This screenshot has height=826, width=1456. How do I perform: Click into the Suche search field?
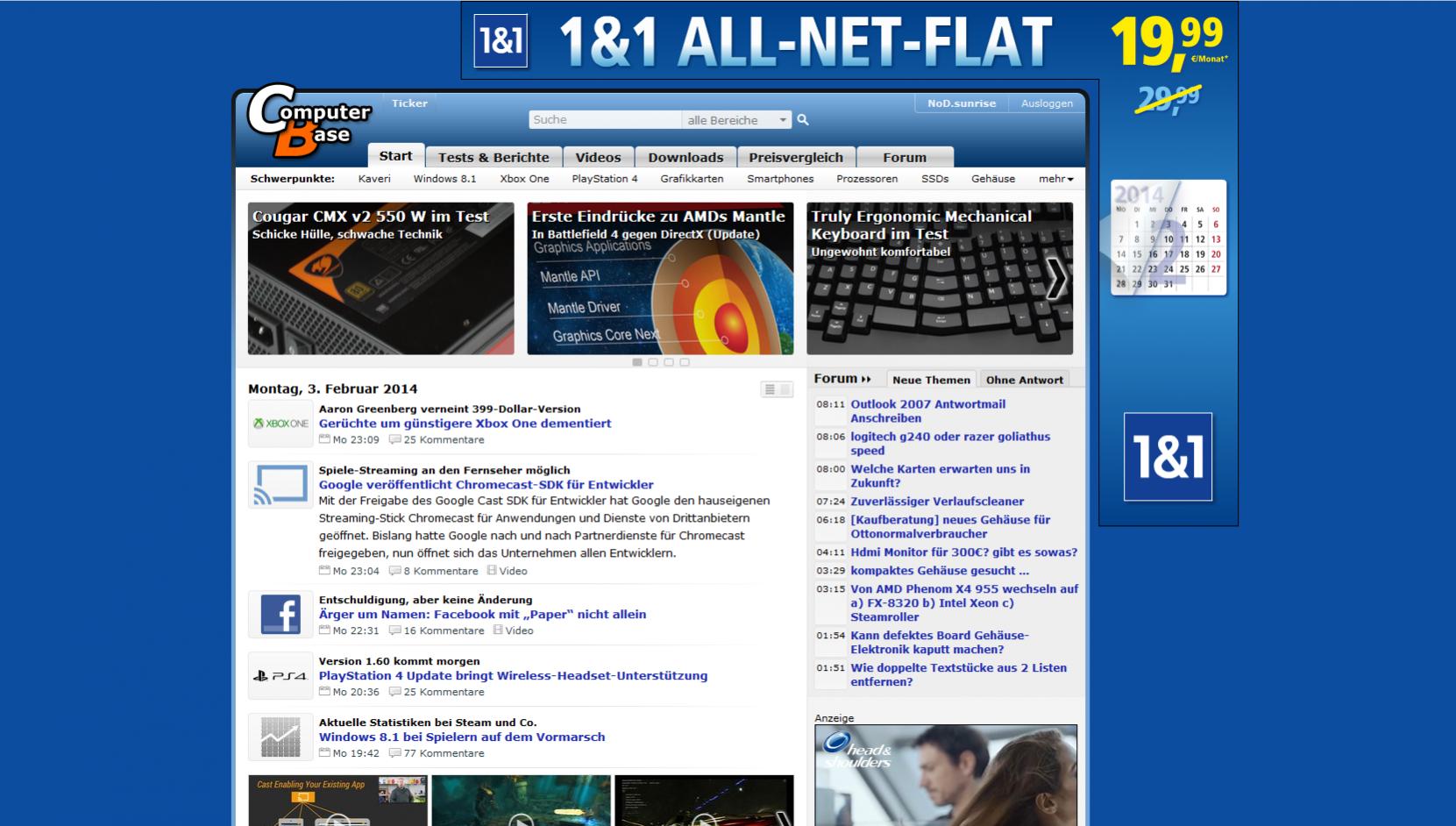605,120
